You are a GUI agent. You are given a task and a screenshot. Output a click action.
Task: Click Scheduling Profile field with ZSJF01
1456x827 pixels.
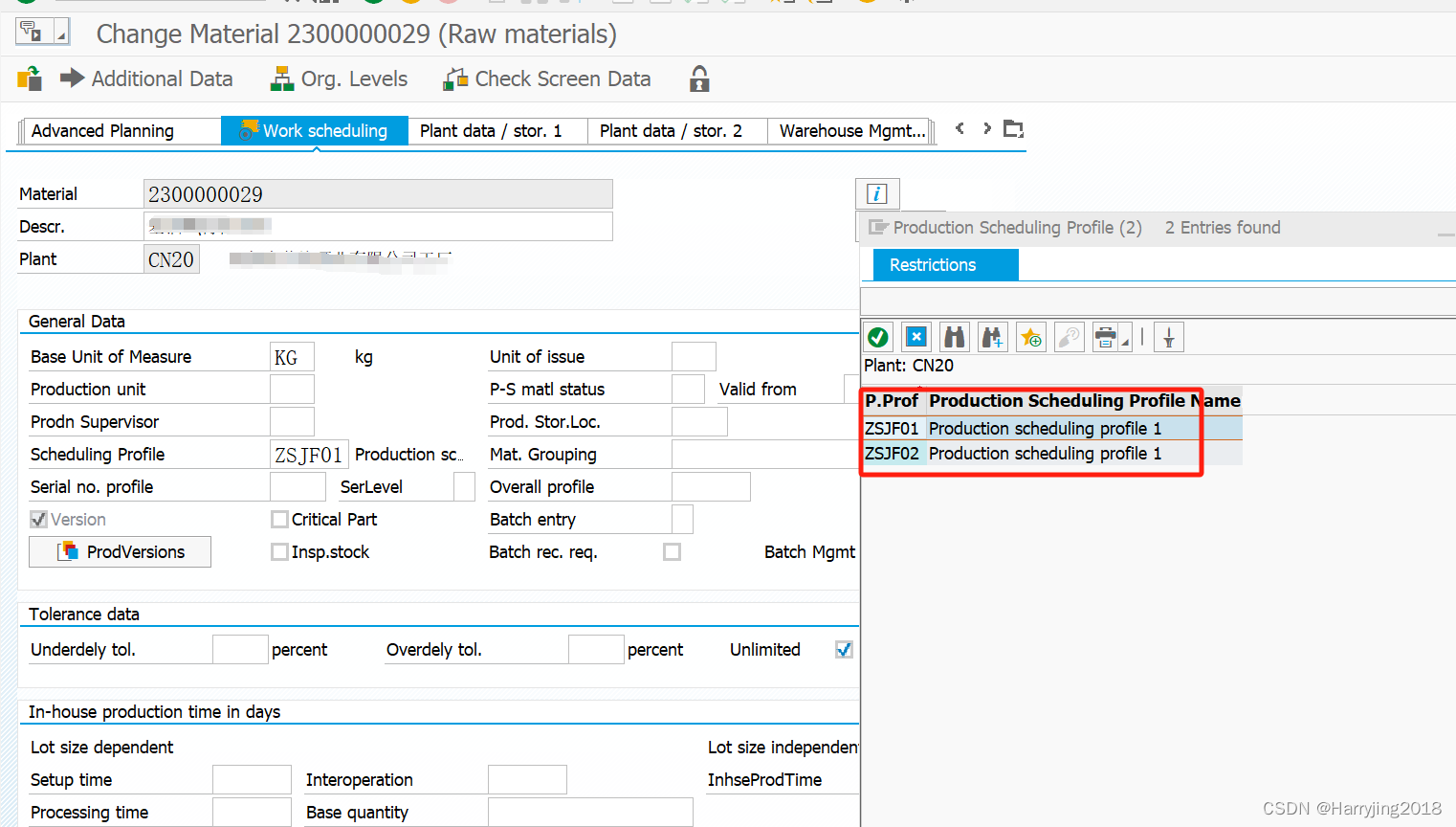(309, 455)
